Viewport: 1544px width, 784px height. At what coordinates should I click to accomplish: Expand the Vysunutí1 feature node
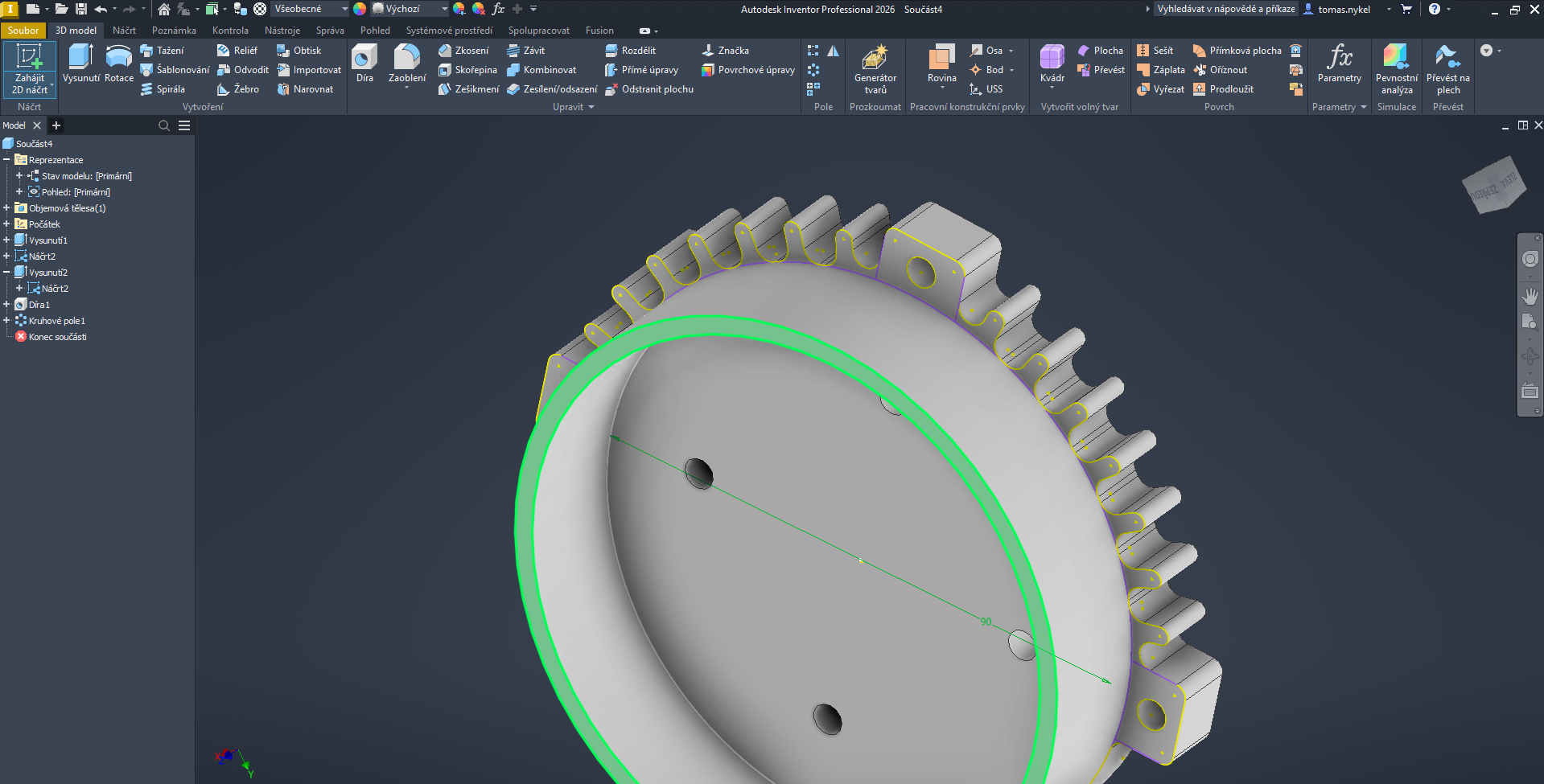point(6,240)
